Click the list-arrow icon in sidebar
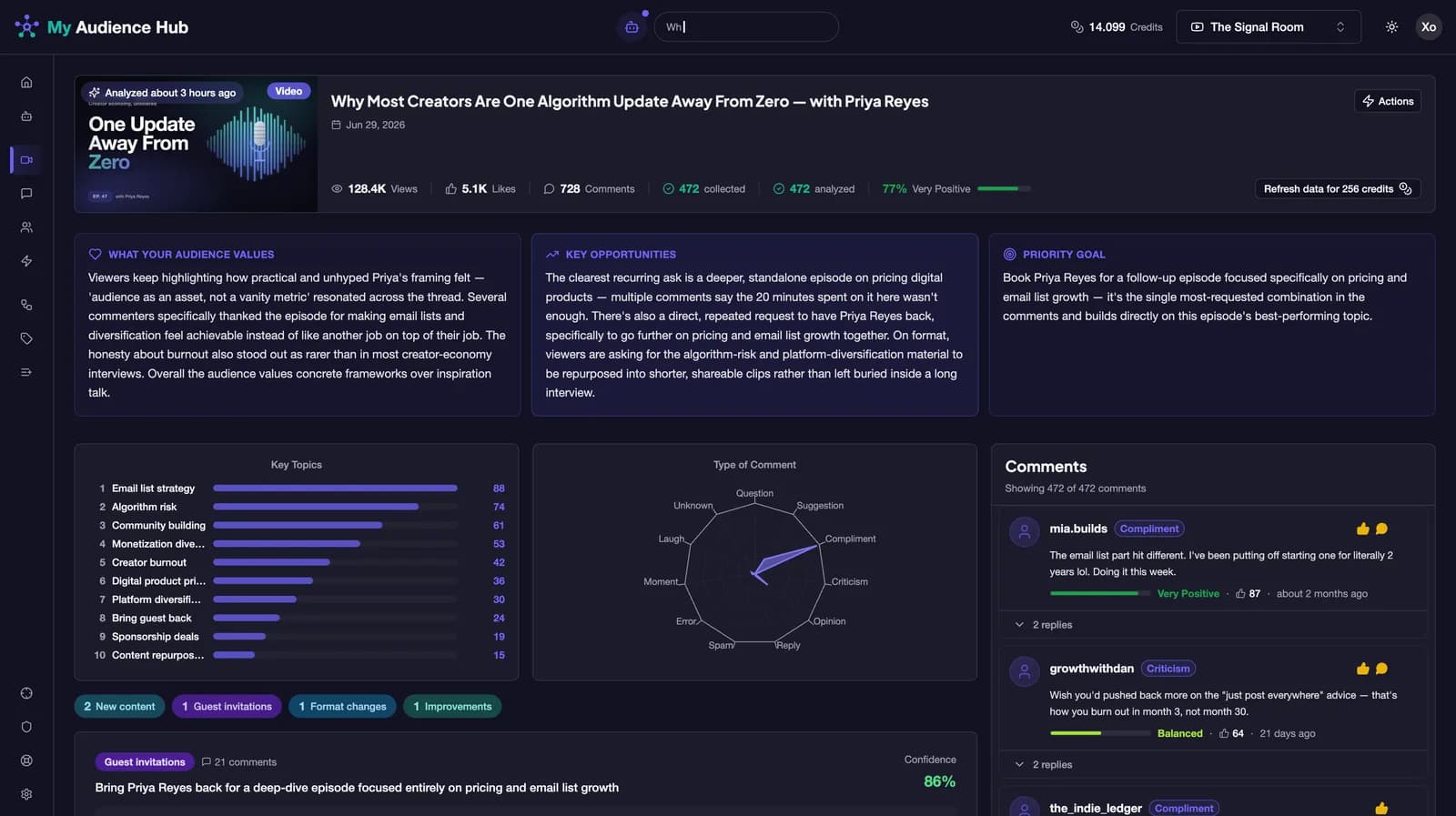 pos(26,372)
